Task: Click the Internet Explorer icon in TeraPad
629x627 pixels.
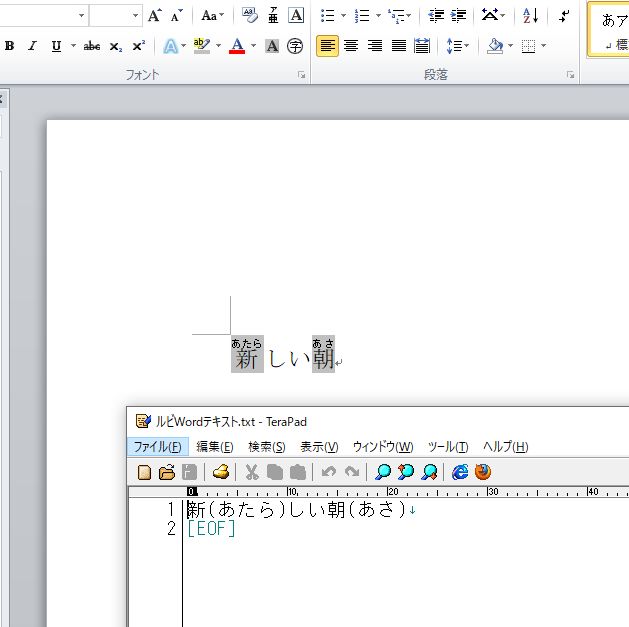Action: click(x=460, y=472)
